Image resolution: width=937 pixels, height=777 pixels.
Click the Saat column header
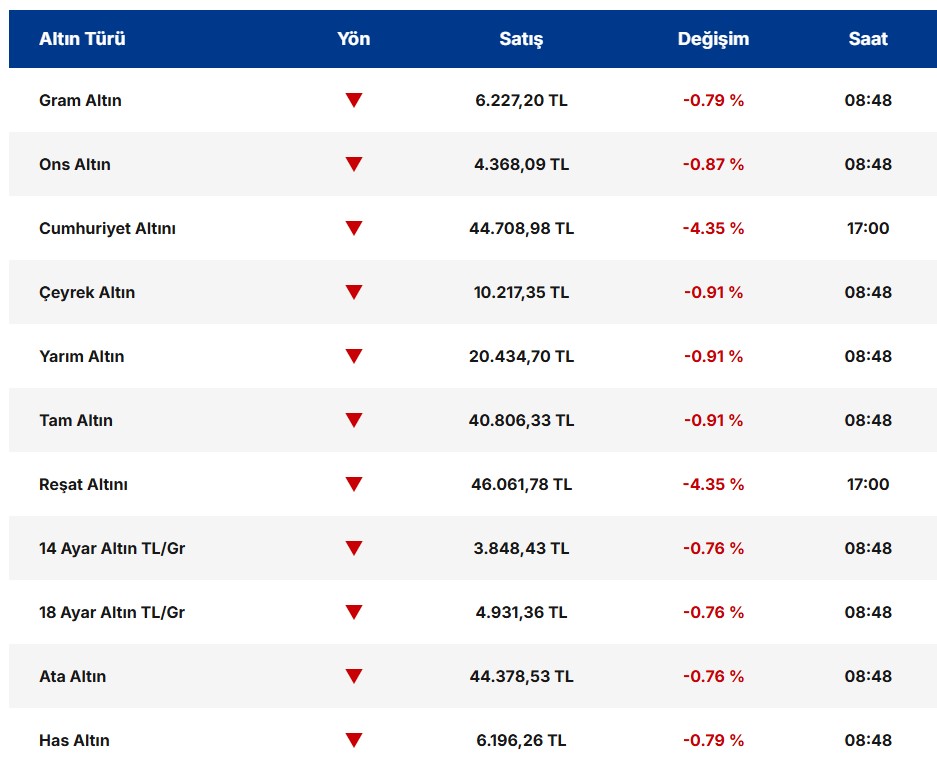868,39
